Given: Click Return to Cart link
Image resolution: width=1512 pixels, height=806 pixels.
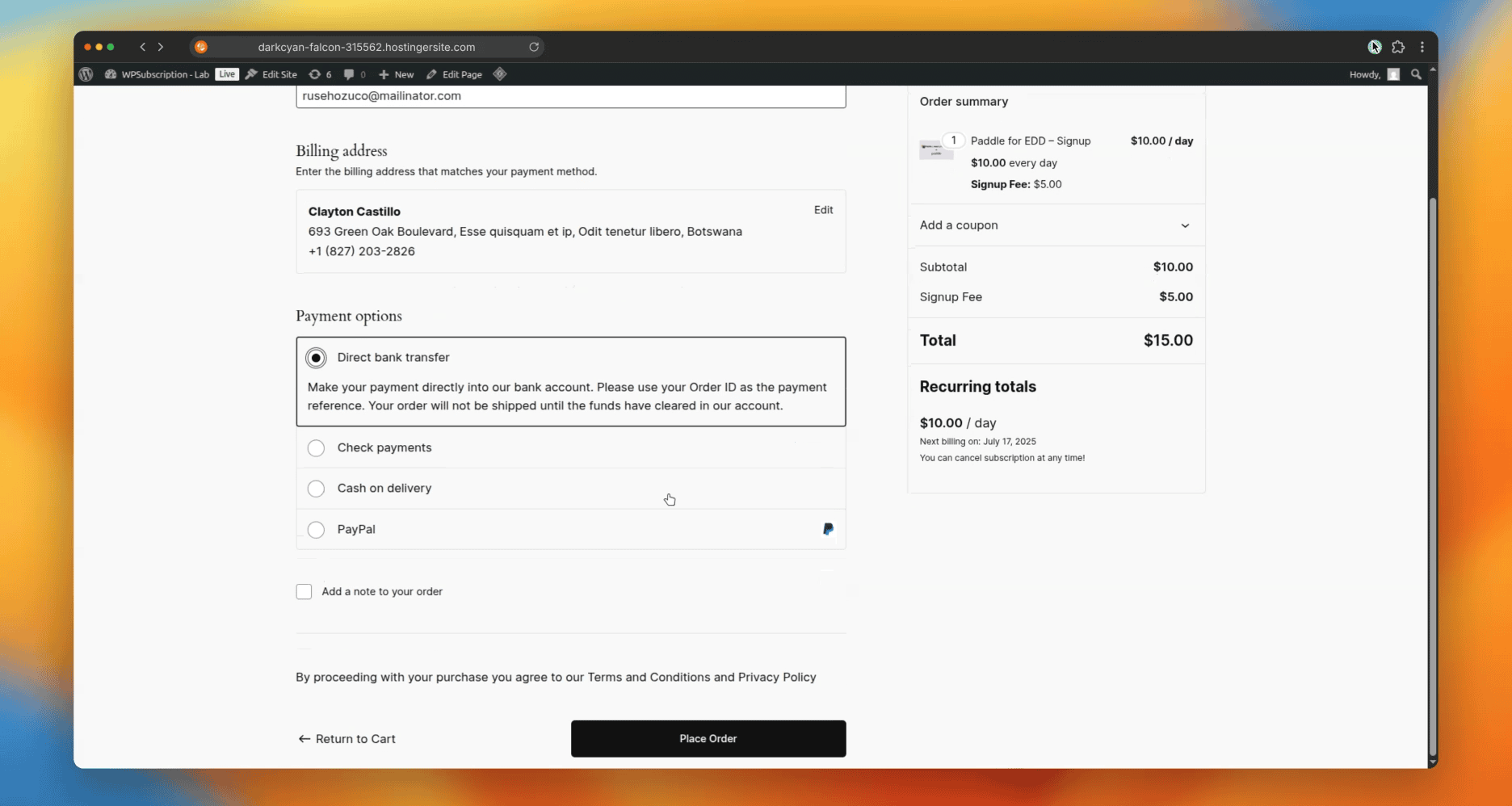Looking at the screenshot, I should (346, 739).
